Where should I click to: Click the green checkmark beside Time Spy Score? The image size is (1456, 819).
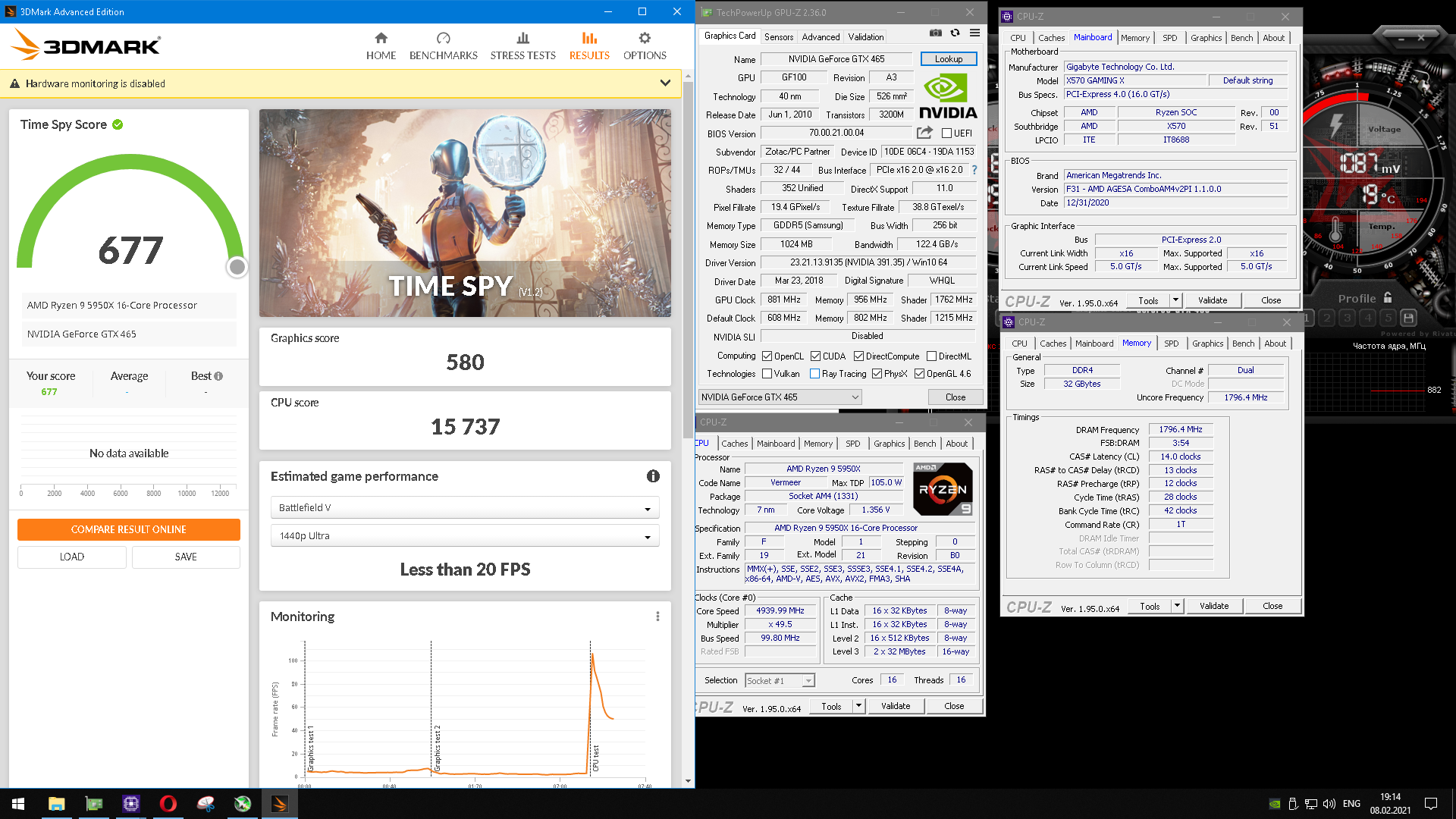click(x=118, y=124)
